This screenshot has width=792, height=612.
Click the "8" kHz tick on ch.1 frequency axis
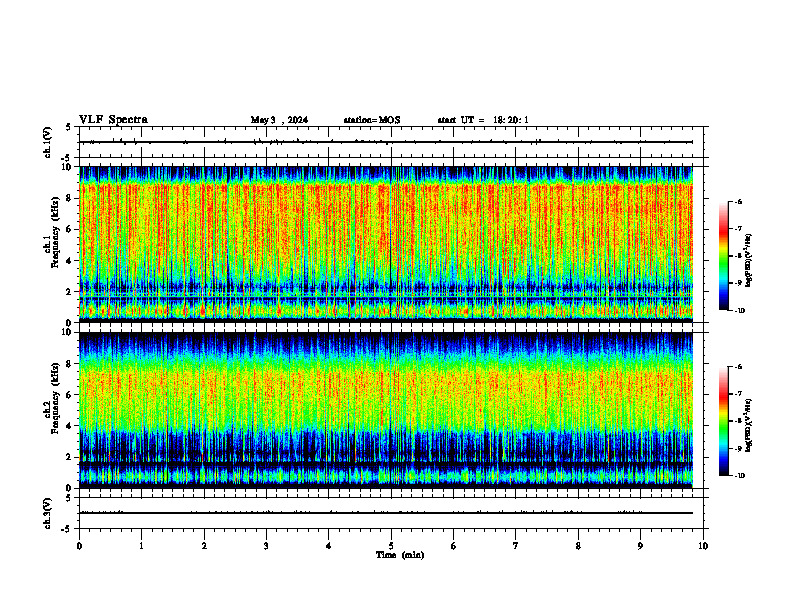[x=70, y=198]
